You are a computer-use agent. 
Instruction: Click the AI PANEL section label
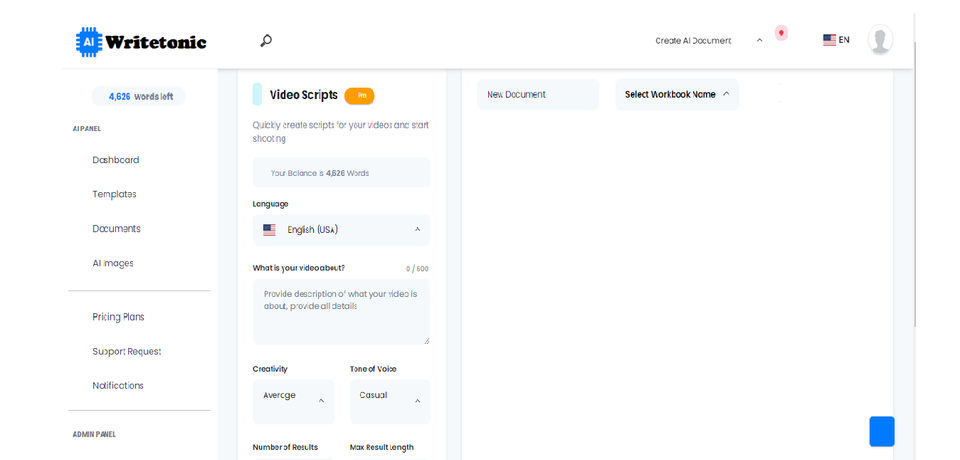[86, 129]
